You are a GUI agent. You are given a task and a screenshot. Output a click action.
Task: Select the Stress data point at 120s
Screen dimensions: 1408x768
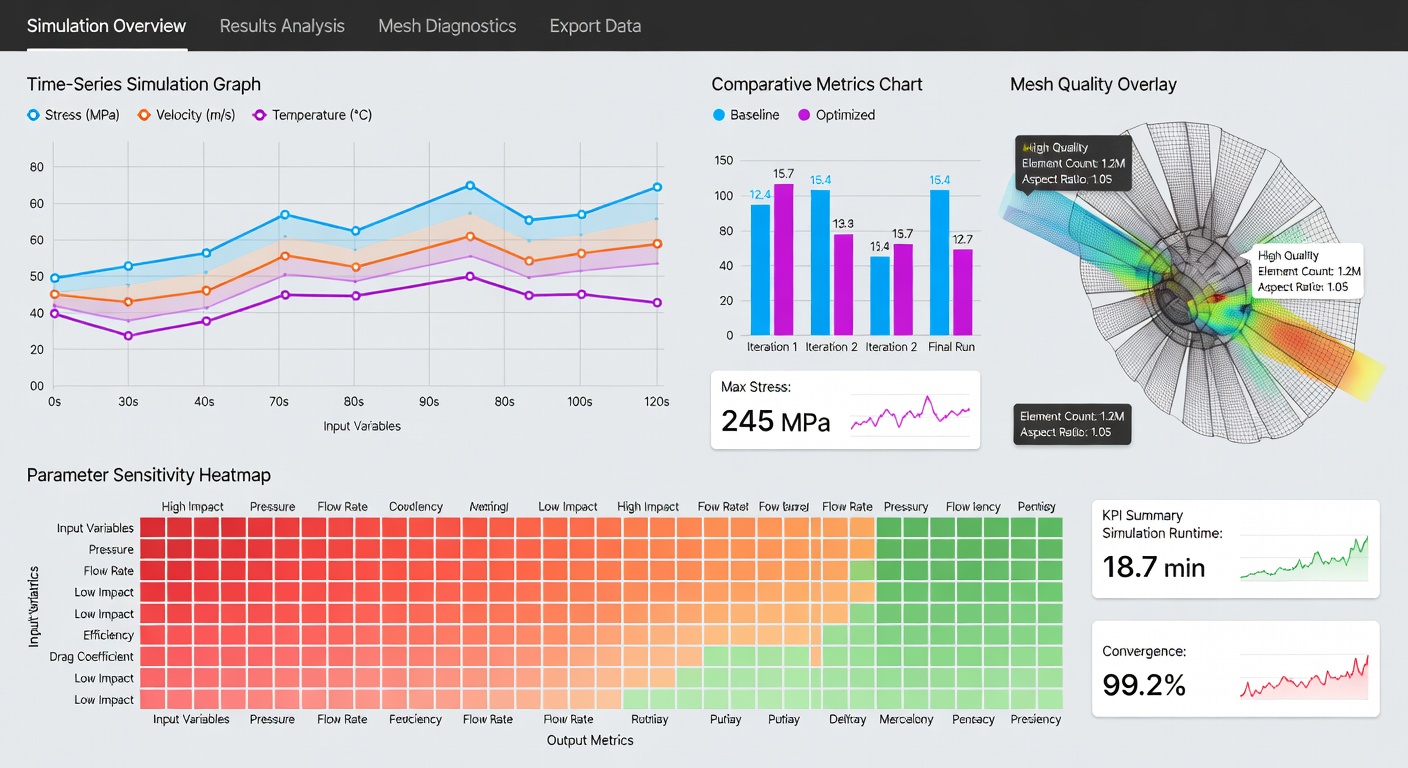tap(657, 187)
